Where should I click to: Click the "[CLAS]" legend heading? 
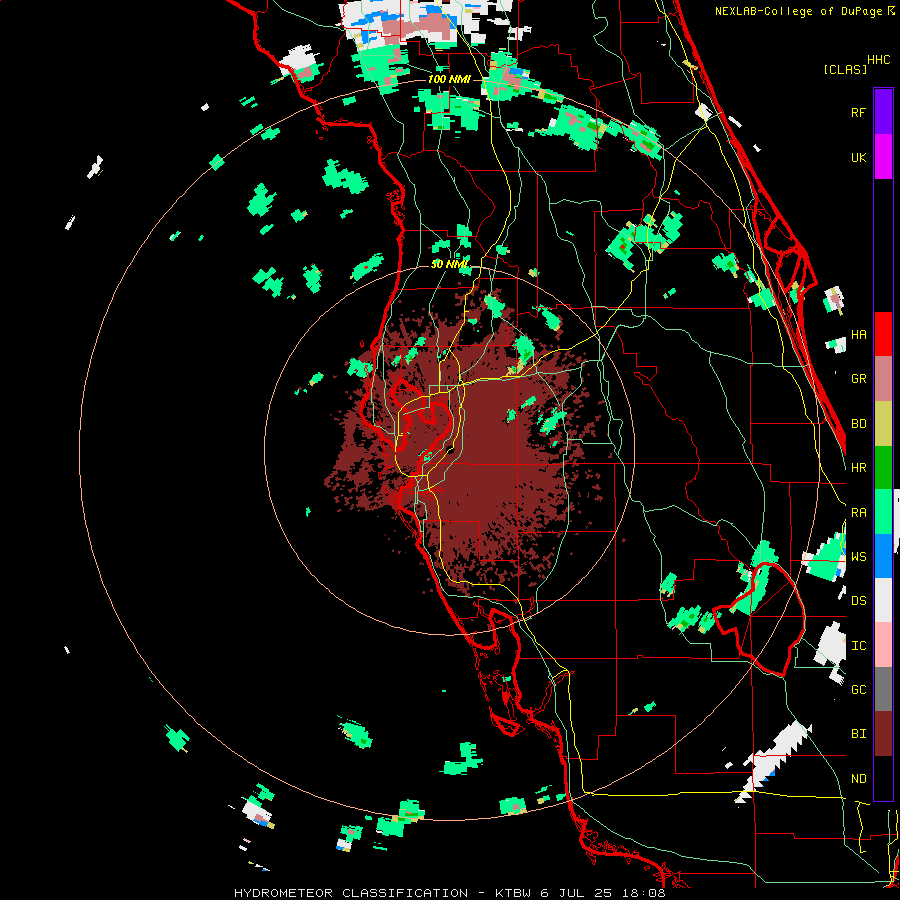coord(845,69)
